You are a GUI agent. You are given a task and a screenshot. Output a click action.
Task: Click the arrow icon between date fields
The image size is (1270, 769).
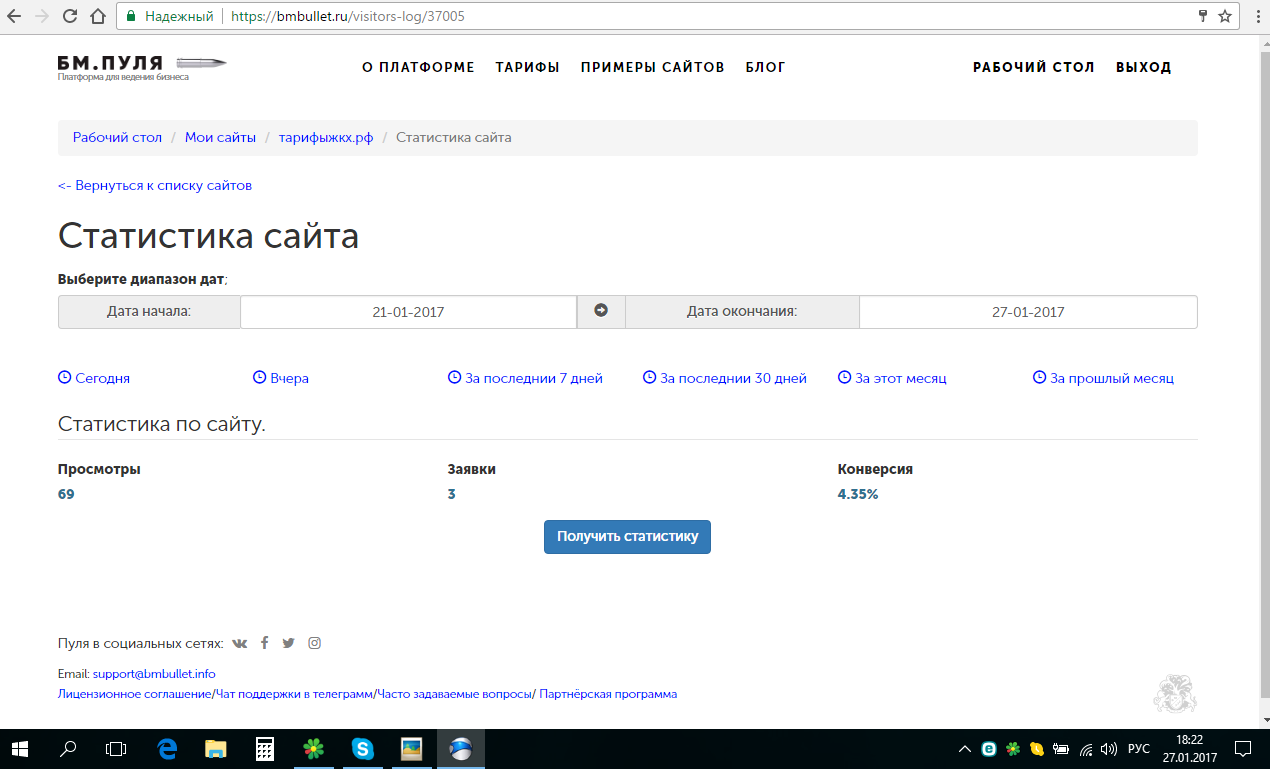pyautogui.click(x=601, y=311)
